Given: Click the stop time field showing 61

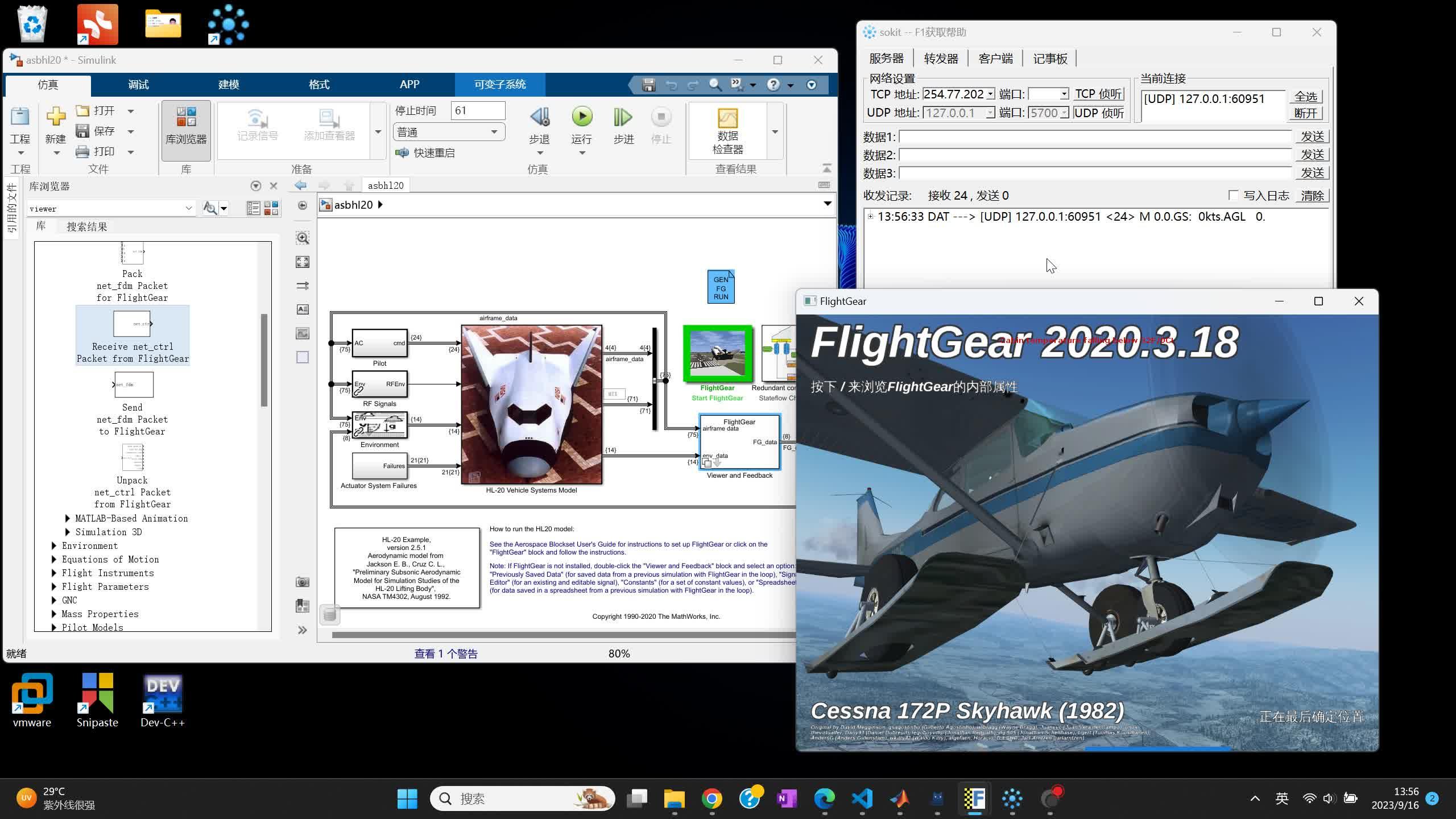Looking at the screenshot, I should point(478,110).
